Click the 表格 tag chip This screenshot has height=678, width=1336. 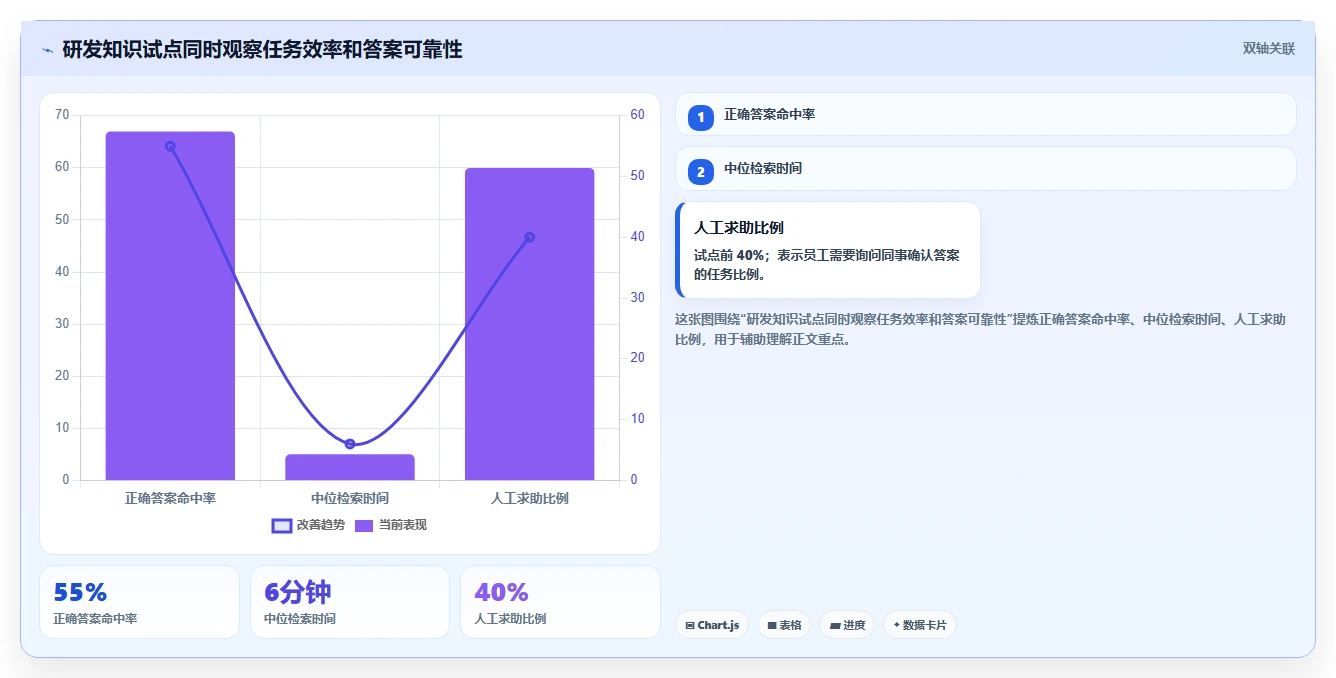click(x=784, y=625)
